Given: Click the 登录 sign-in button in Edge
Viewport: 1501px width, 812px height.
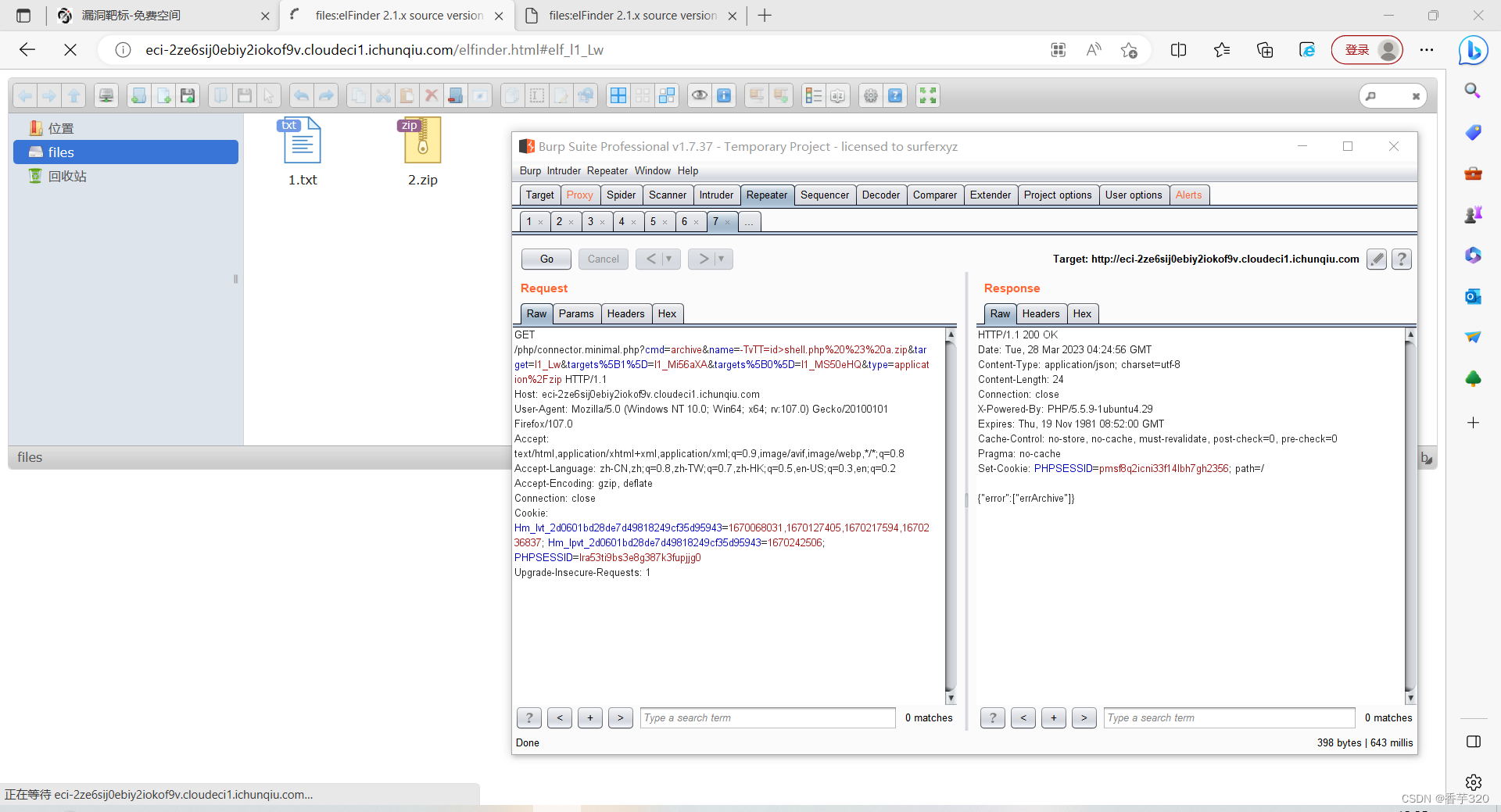Looking at the screenshot, I should (1367, 50).
